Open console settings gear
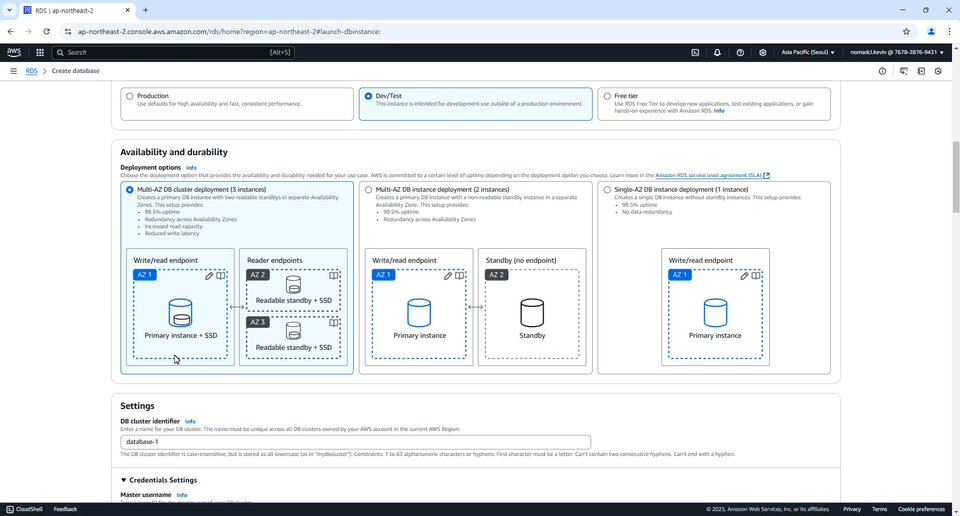Viewport: 960px width, 516px height. 762,53
